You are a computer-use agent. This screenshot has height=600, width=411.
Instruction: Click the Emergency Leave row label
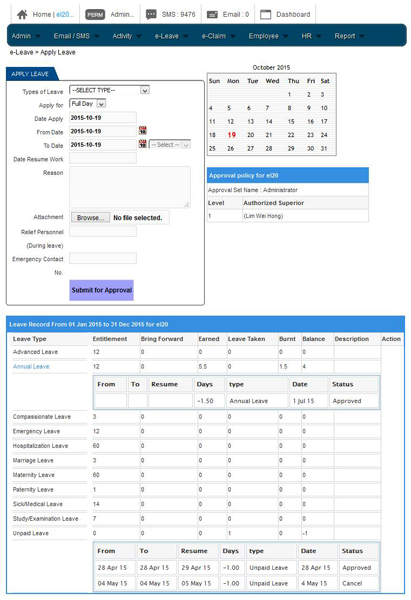36,431
